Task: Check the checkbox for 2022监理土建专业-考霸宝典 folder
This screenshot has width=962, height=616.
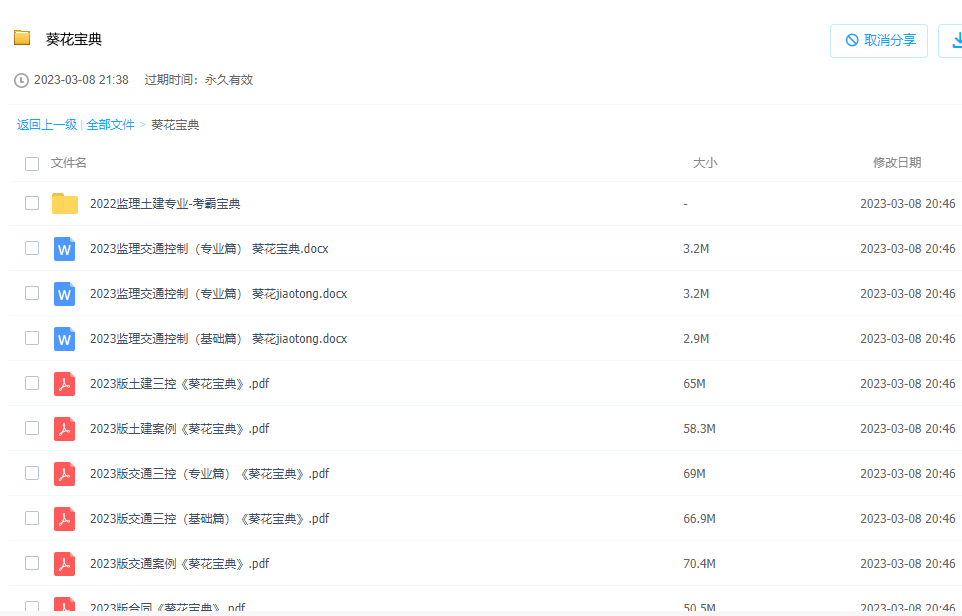Action: tap(31, 203)
